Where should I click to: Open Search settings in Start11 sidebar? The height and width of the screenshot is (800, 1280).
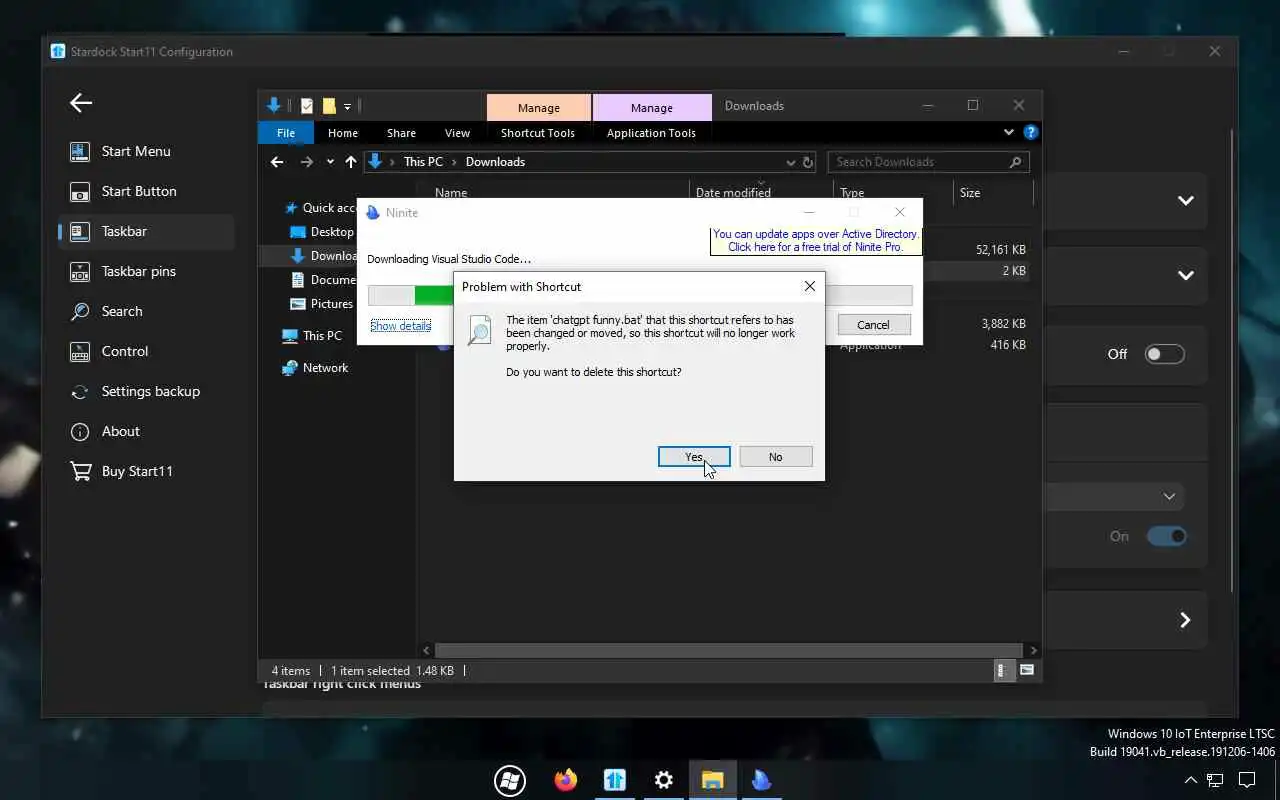coord(121,311)
